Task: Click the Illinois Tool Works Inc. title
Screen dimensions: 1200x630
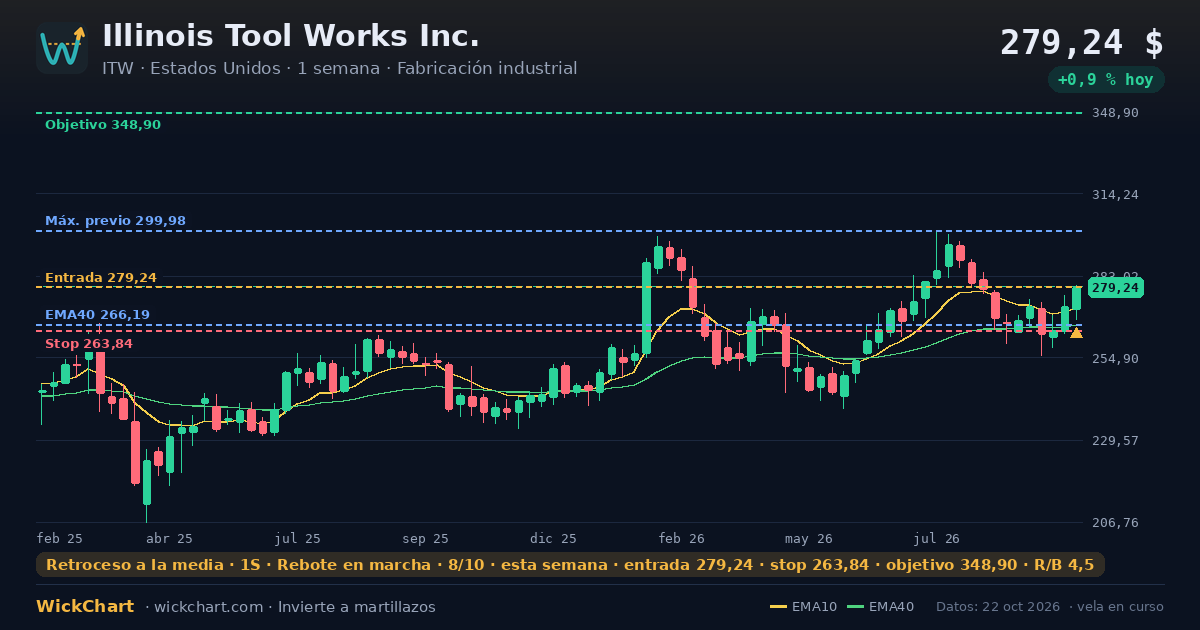Action: pos(291,36)
